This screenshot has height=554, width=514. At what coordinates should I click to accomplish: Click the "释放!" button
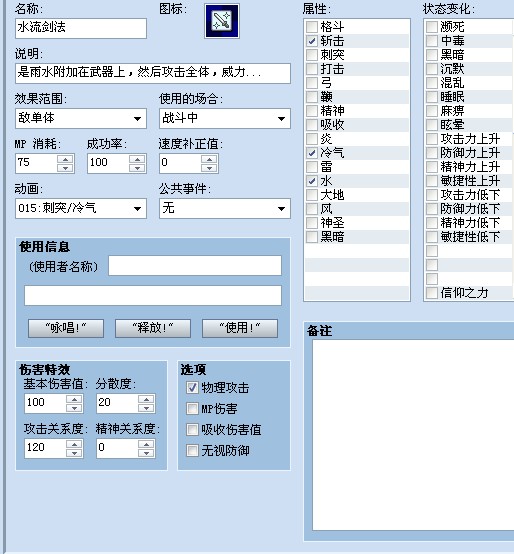(x=153, y=328)
